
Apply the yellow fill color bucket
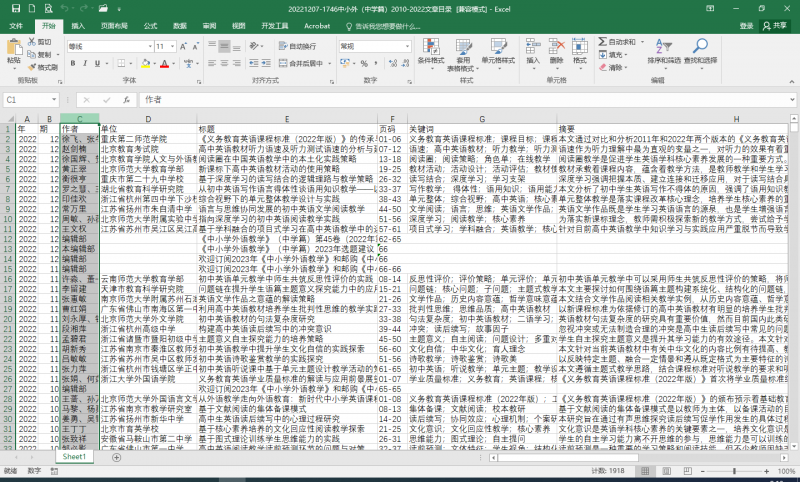pos(145,64)
